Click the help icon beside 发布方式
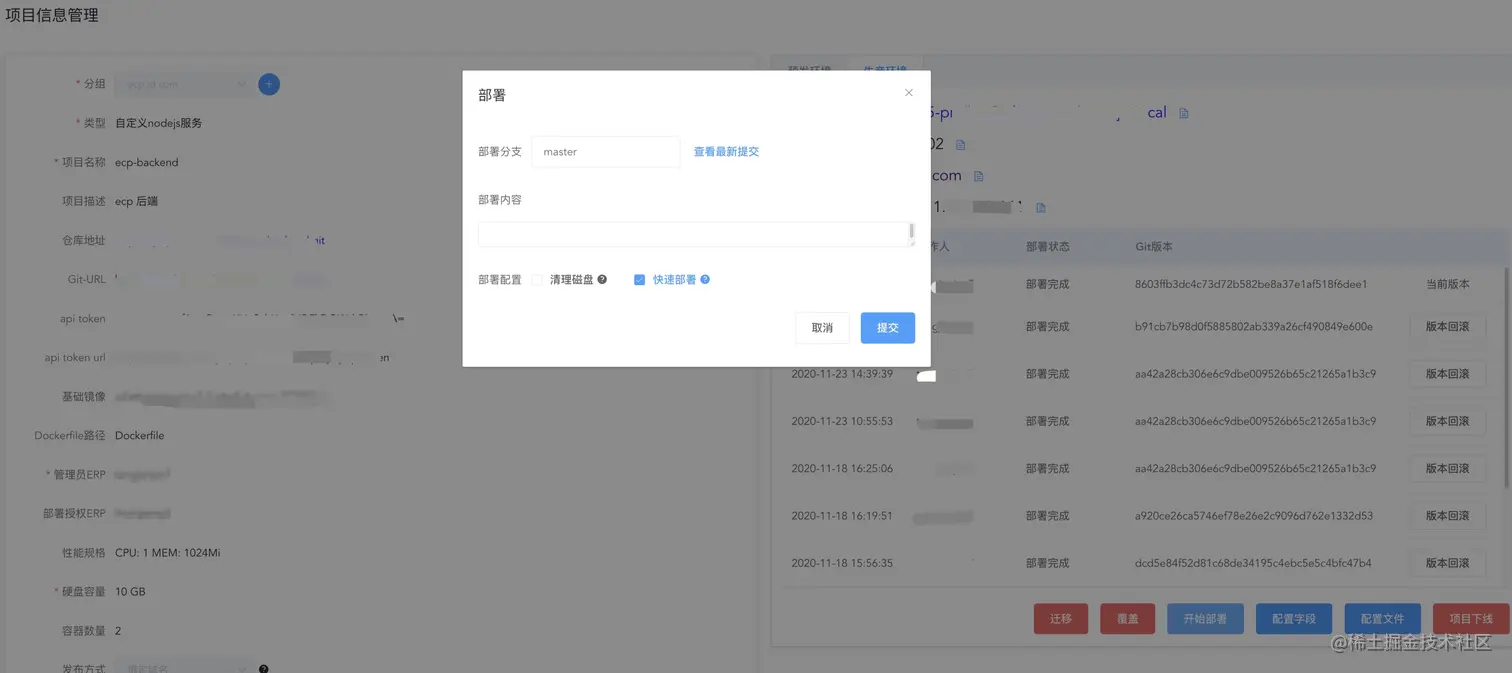The image size is (1512, 673). [263, 667]
